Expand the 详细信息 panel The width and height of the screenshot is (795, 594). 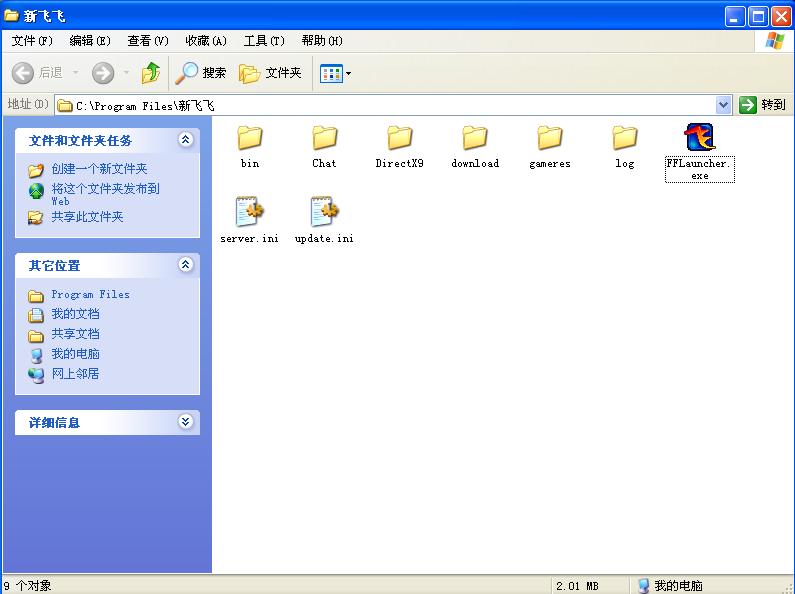pos(186,422)
